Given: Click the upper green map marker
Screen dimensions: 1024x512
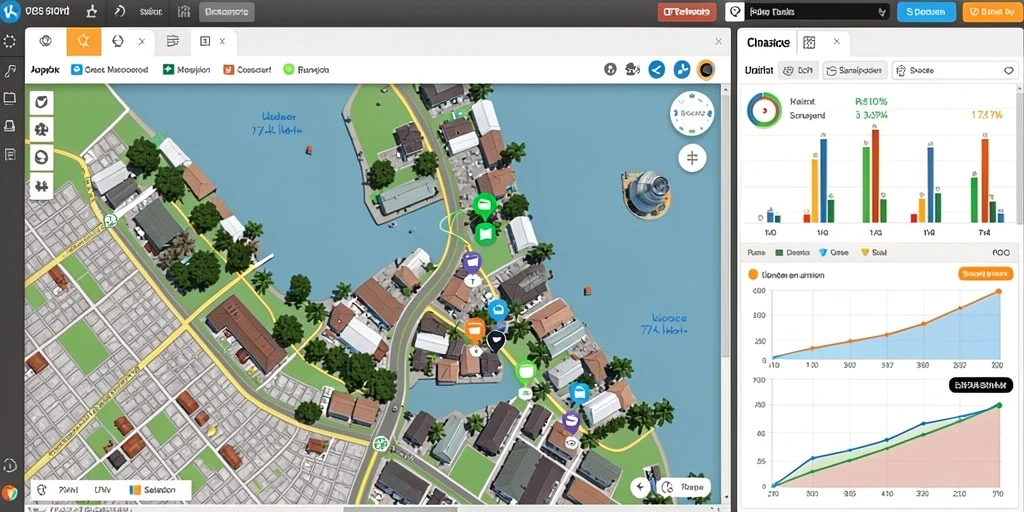Looking at the screenshot, I should (x=485, y=207).
